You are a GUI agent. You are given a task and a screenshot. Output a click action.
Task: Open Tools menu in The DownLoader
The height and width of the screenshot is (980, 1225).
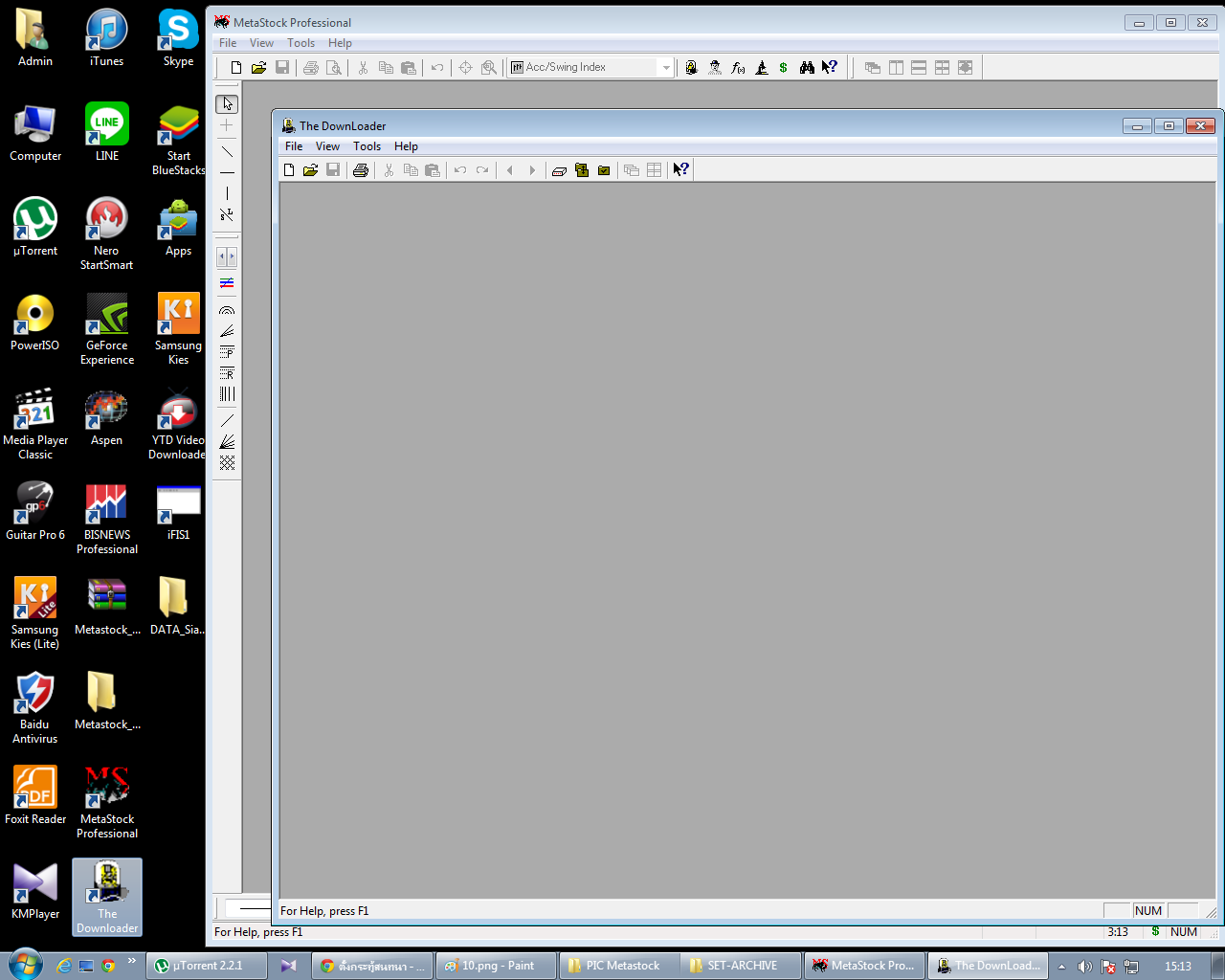pos(367,146)
